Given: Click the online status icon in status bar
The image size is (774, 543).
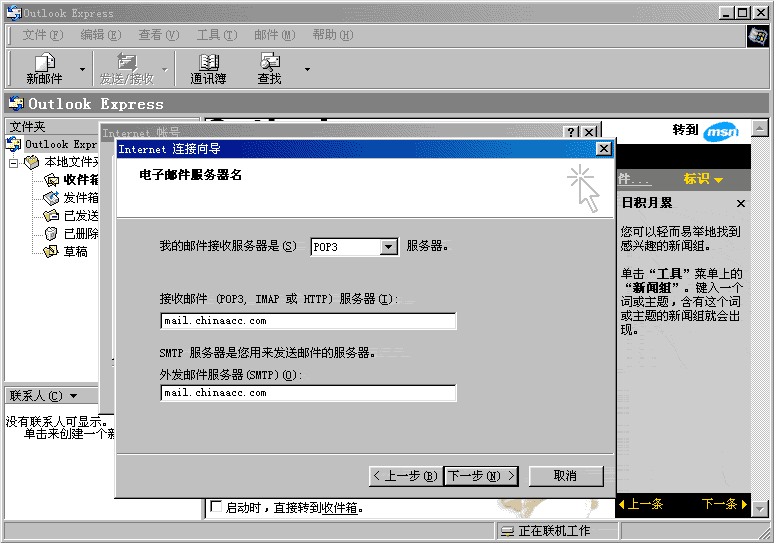Looking at the screenshot, I should pyautogui.click(x=507, y=531).
